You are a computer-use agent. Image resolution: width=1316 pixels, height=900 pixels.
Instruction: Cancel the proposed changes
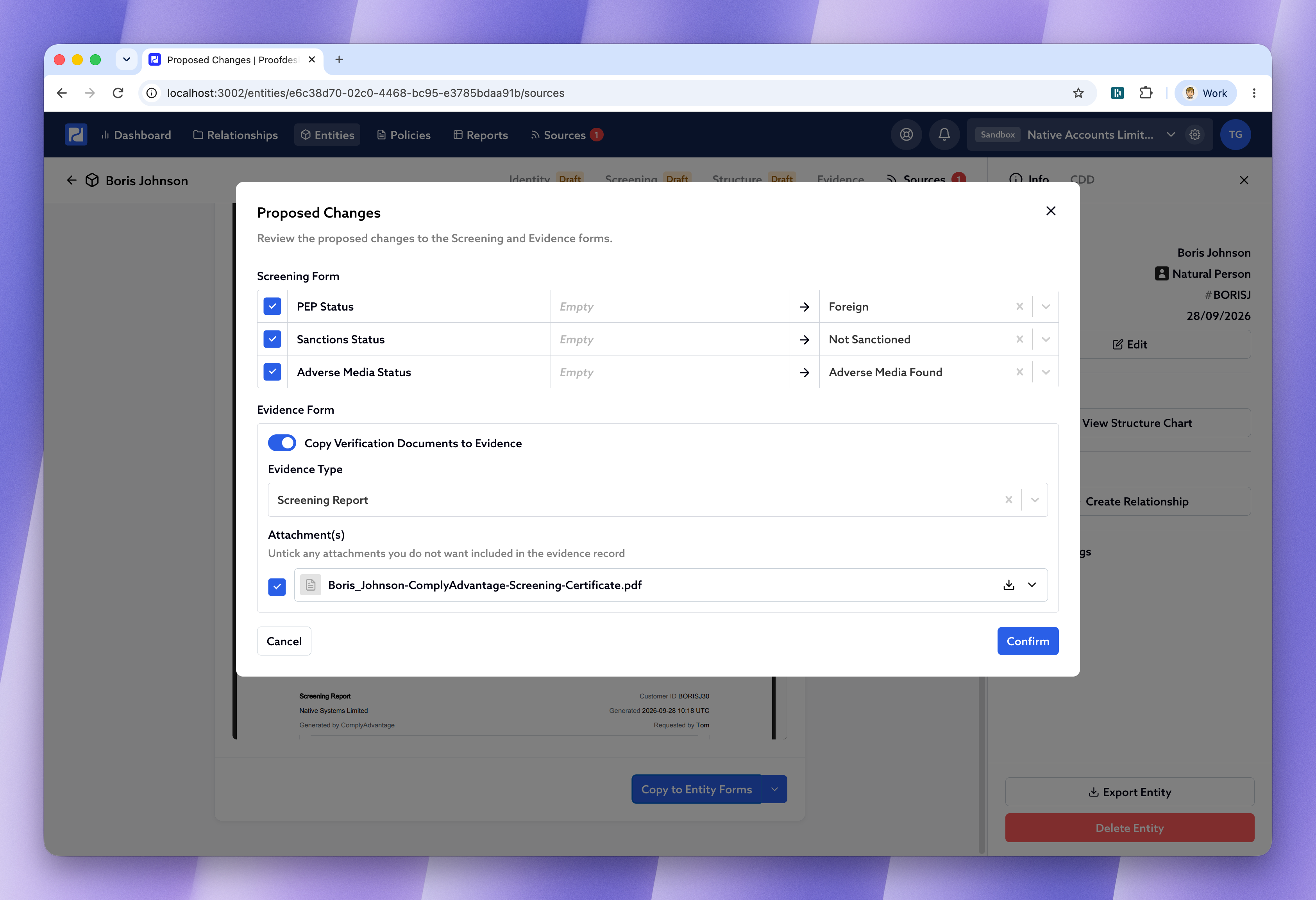pyautogui.click(x=284, y=641)
